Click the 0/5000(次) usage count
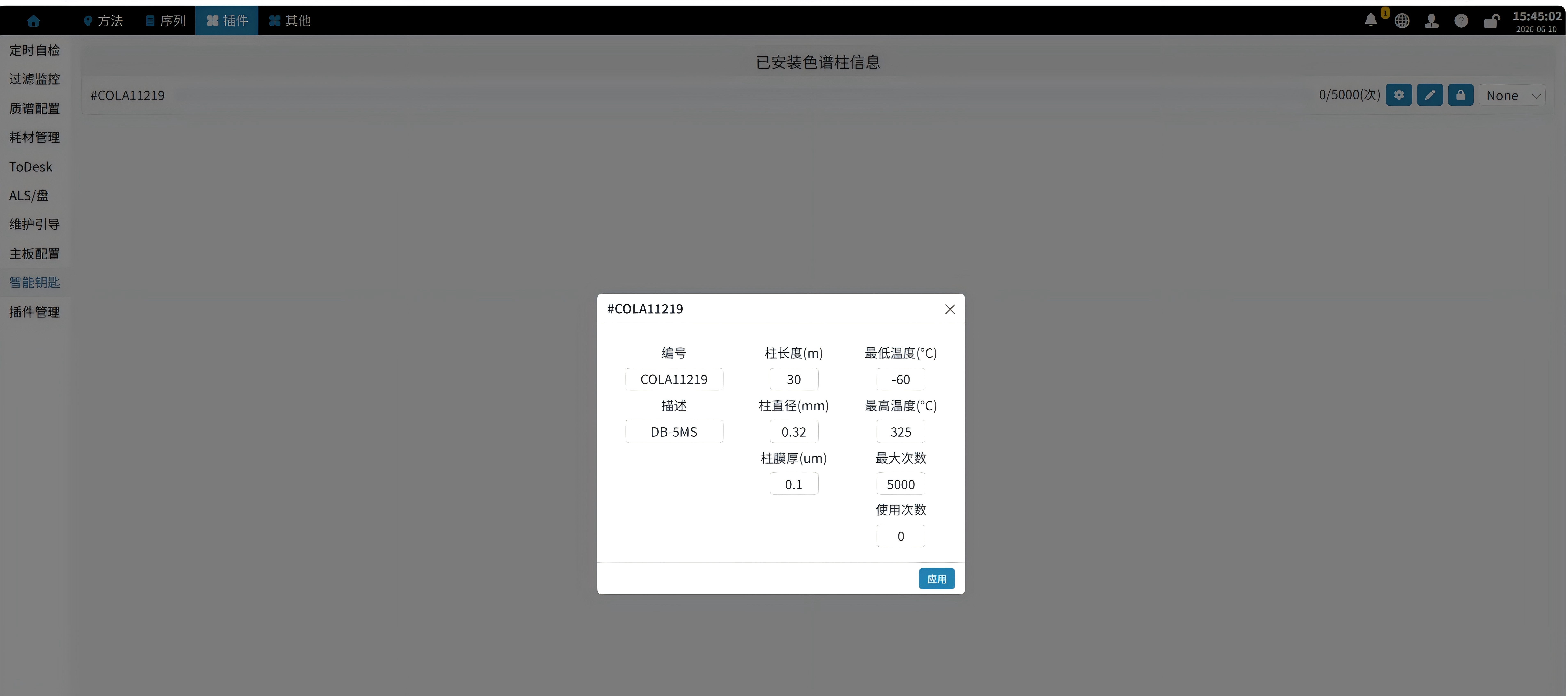 (x=1350, y=95)
